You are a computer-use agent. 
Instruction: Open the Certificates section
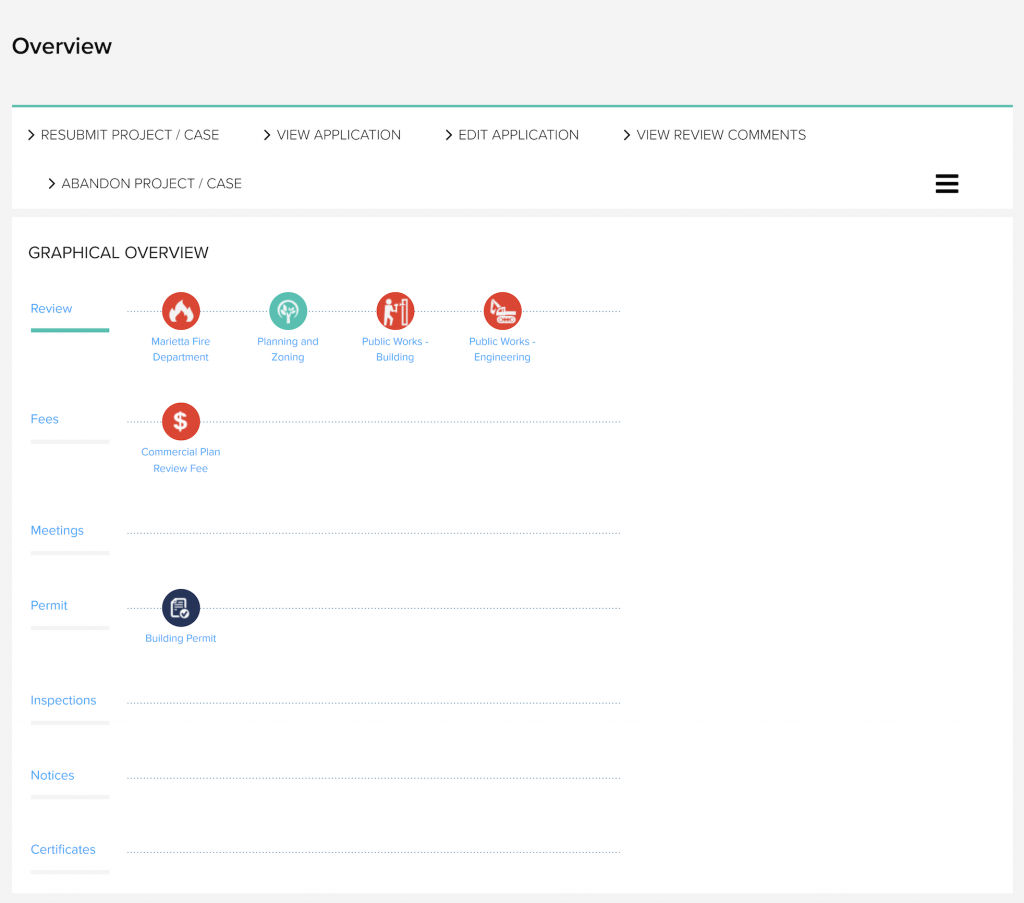coord(63,849)
